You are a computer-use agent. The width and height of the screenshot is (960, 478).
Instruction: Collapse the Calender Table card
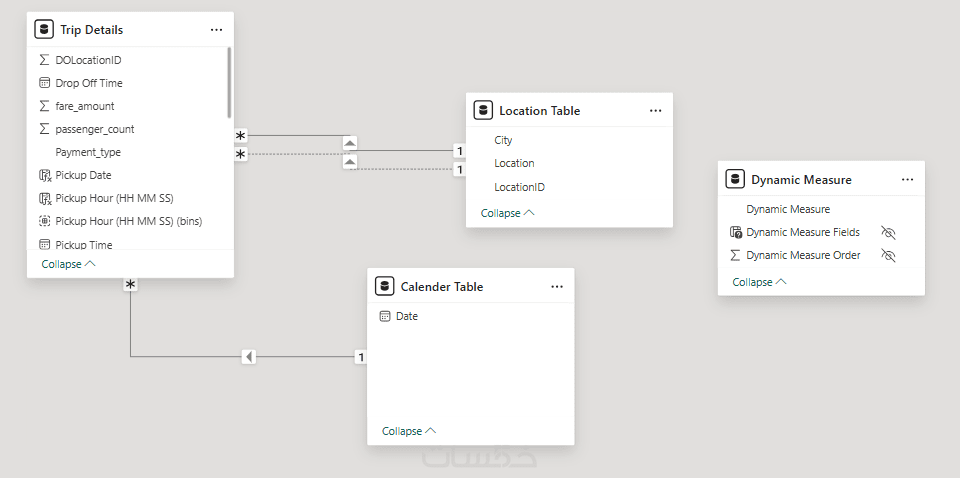pos(409,431)
